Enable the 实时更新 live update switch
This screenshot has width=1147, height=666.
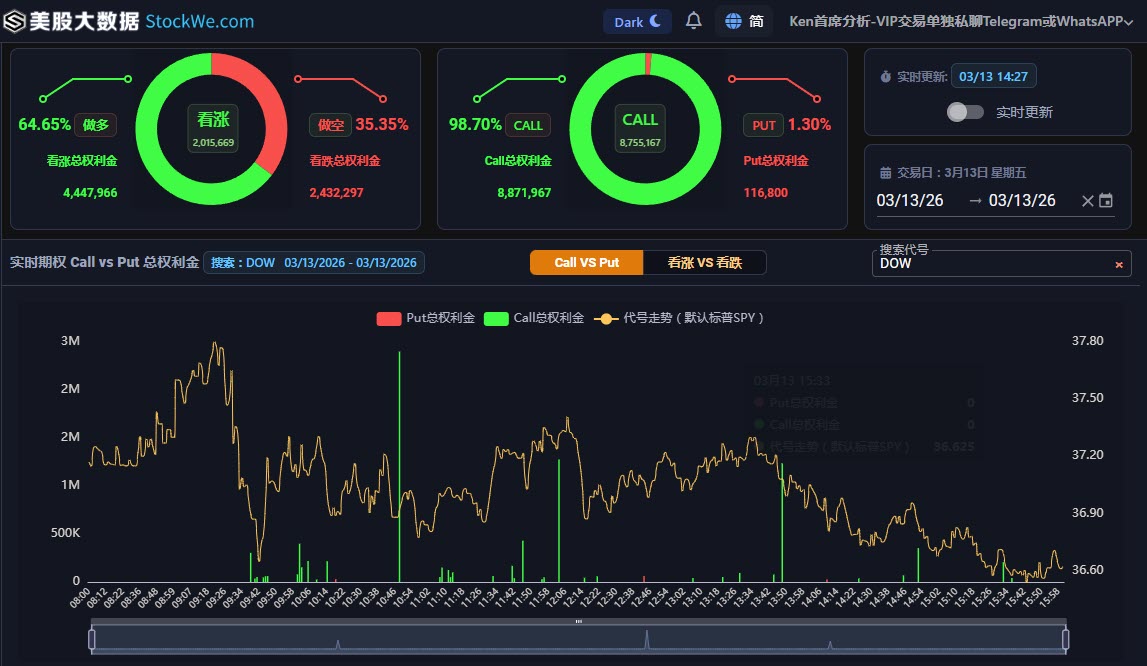tap(964, 112)
